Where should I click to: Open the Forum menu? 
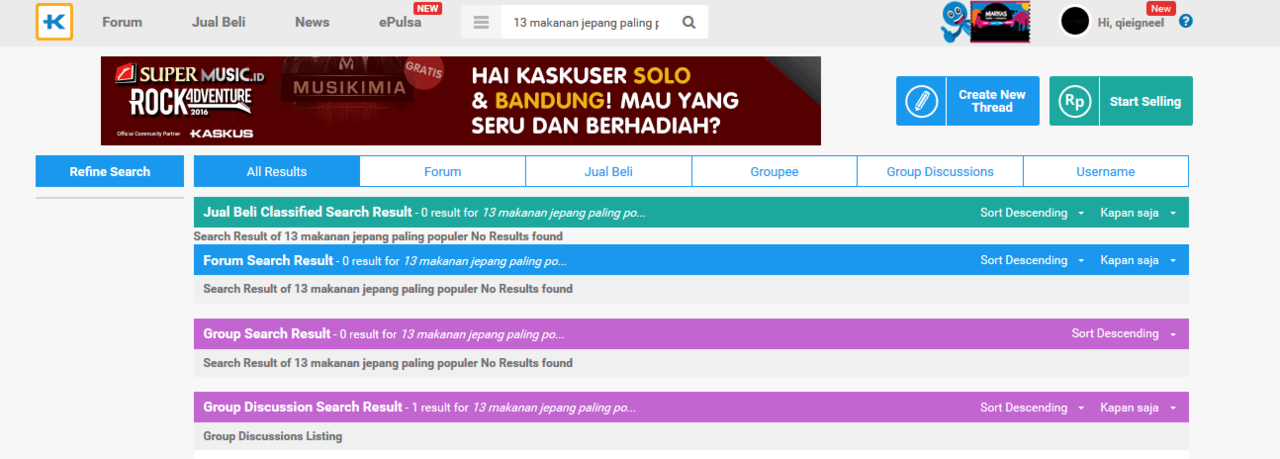122,22
